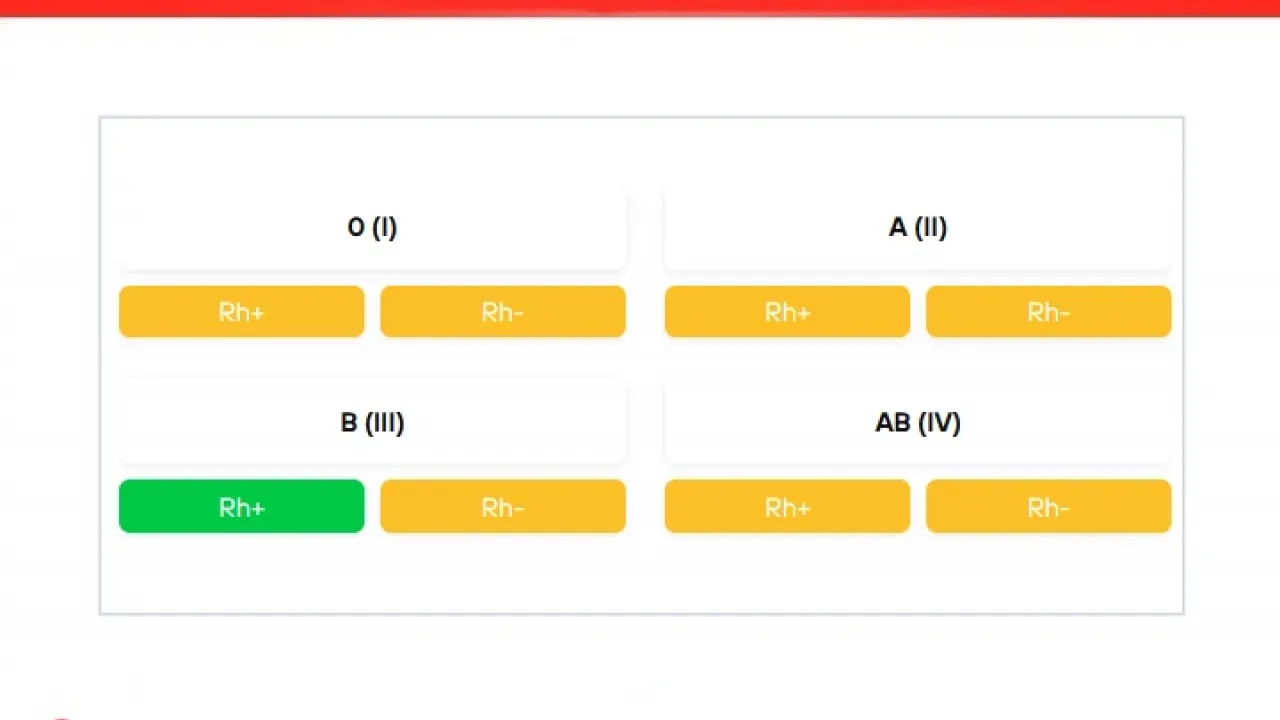Choose Rh+ under blood group AB (IV)
The image size is (1280, 720).
coord(788,506)
